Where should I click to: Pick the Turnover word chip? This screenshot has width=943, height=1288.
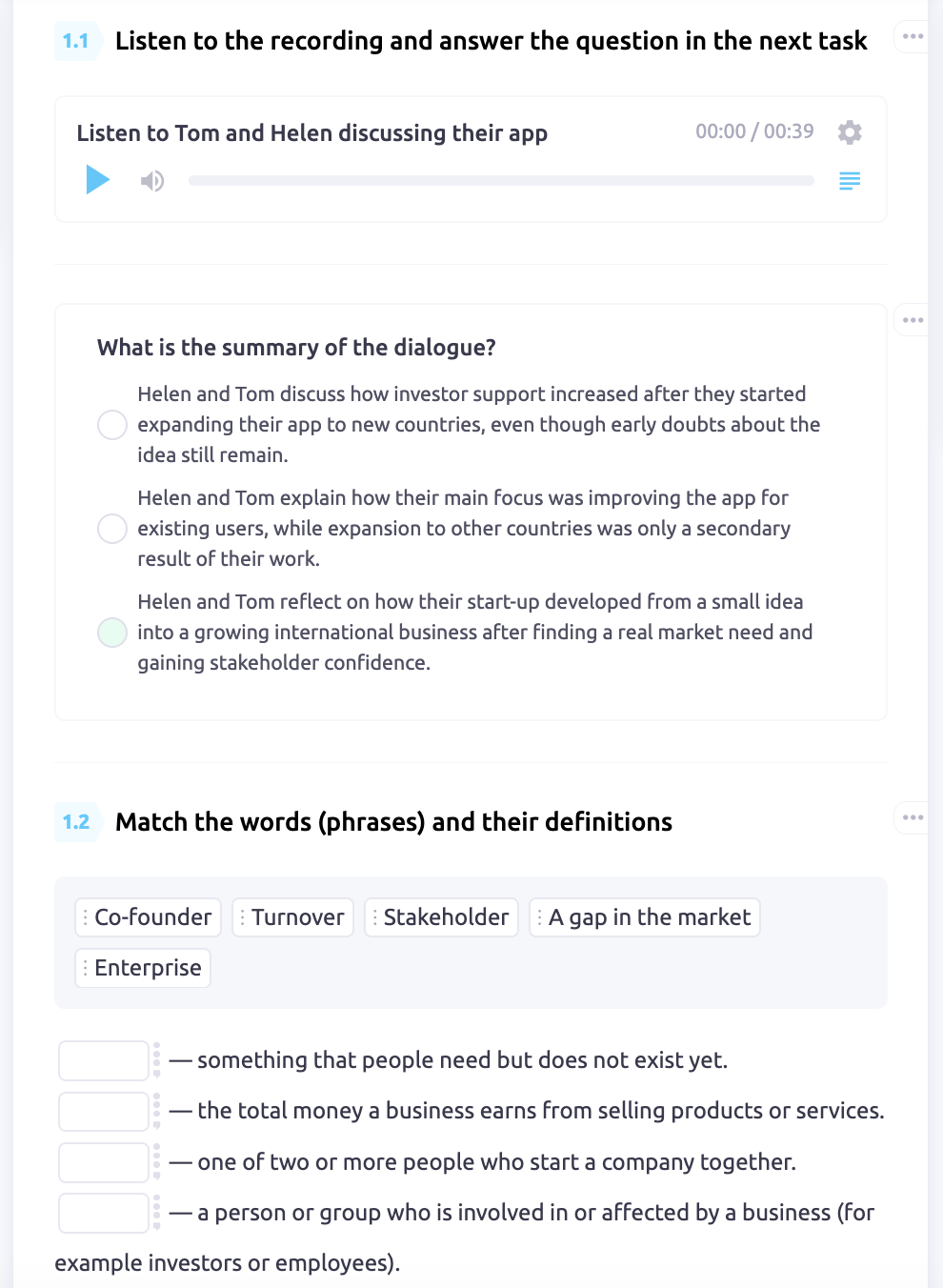293,917
